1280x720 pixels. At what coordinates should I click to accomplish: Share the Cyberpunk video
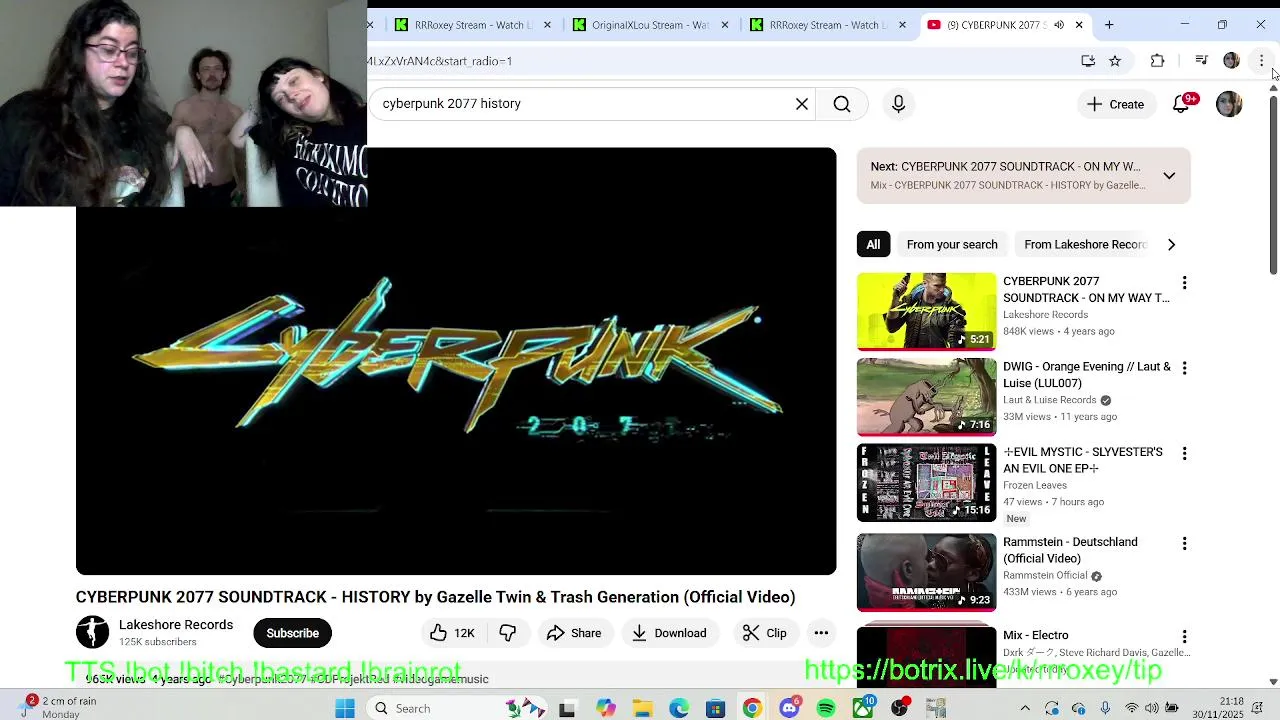coord(574,633)
